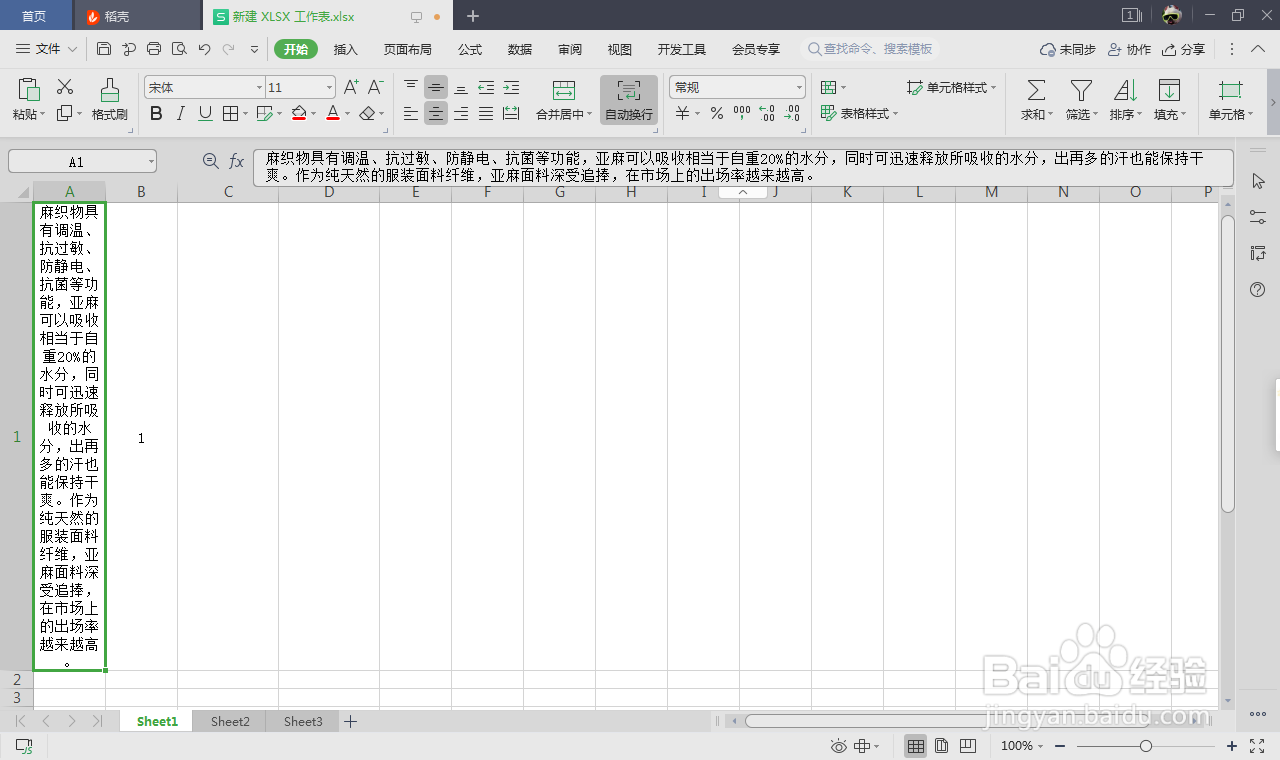Add a new worksheet with the plus button
This screenshot has width=1280, height=760.
coord(350,720)
